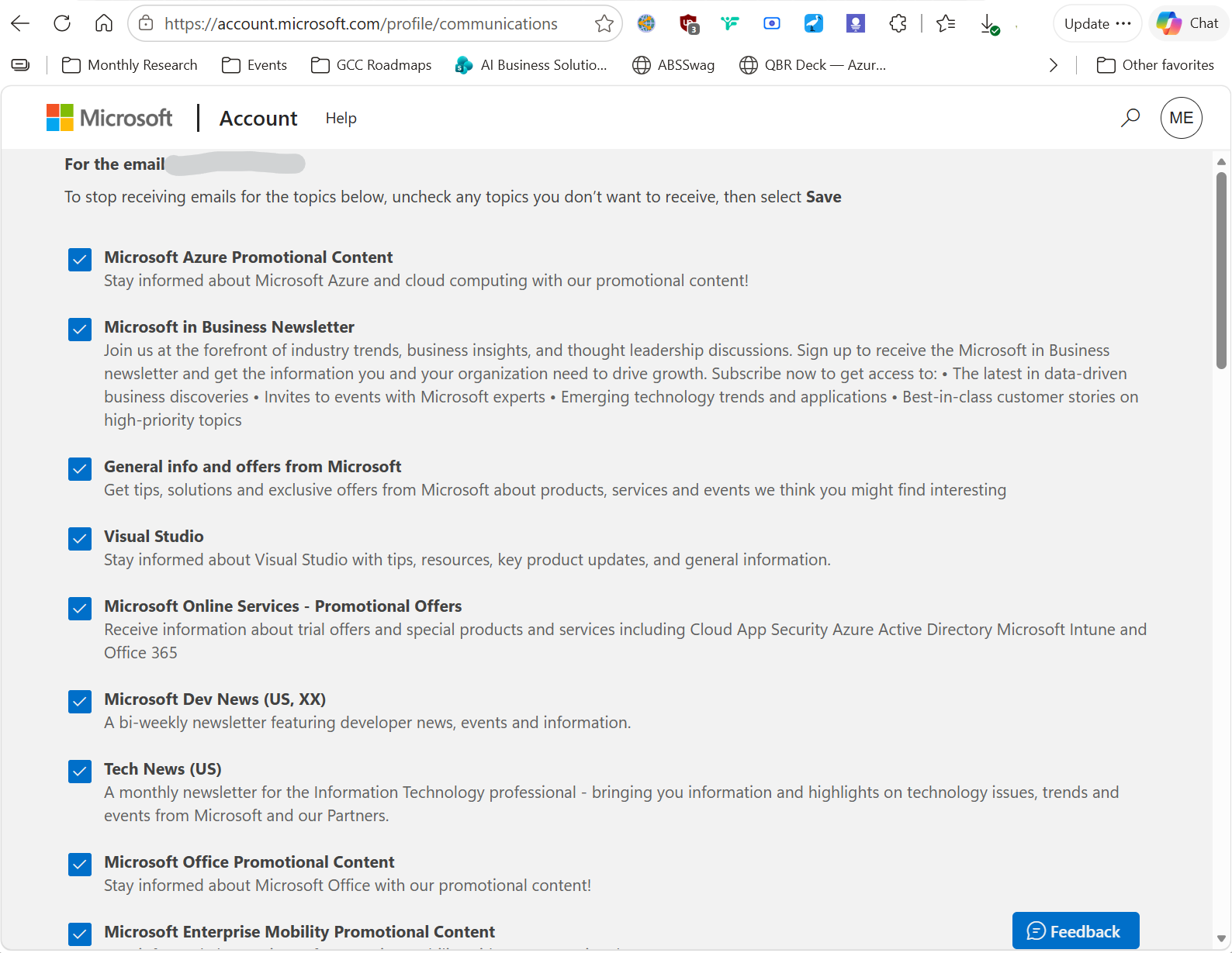The height and width of the screenshot is (953, 1232).
Task: Open the Help menu item
Action: coord(341,118)
